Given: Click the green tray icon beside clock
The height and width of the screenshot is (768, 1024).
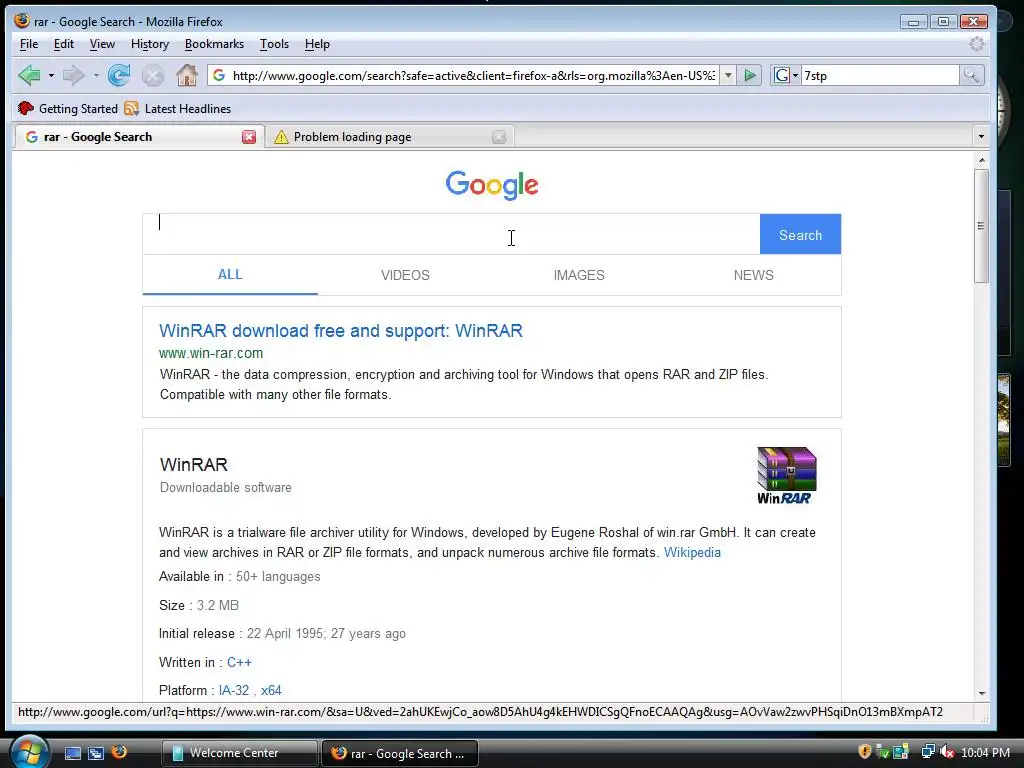Looking at the screenshot, I should click(901, 752).
